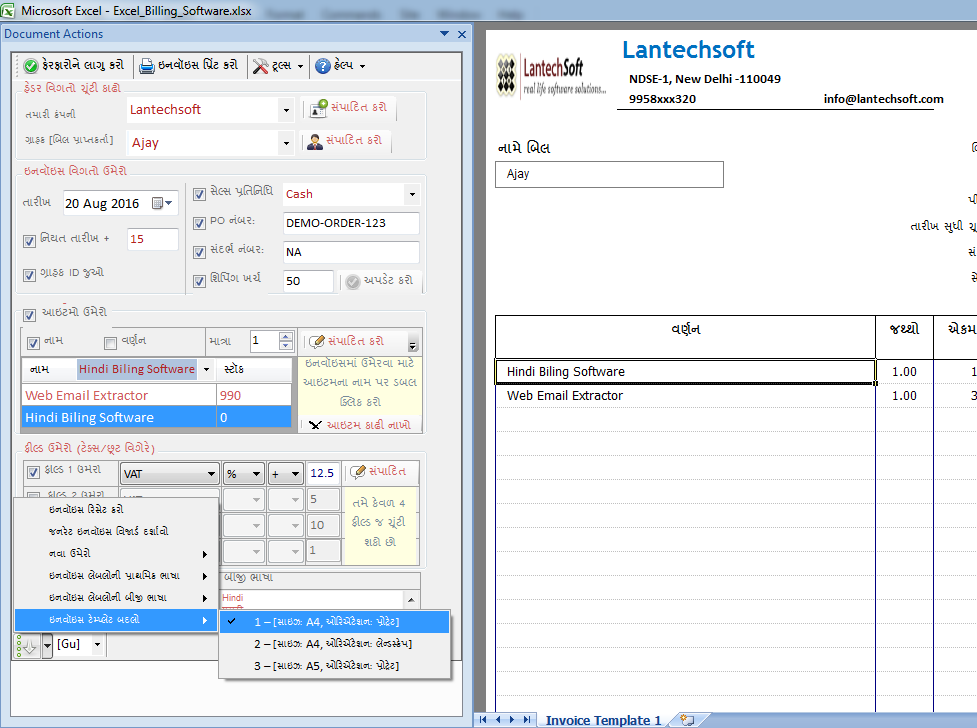Image resolution: width=977 pixels, height=728 pixels.
Task: Toggle the add items section checkbox
Action: [29, 315]
